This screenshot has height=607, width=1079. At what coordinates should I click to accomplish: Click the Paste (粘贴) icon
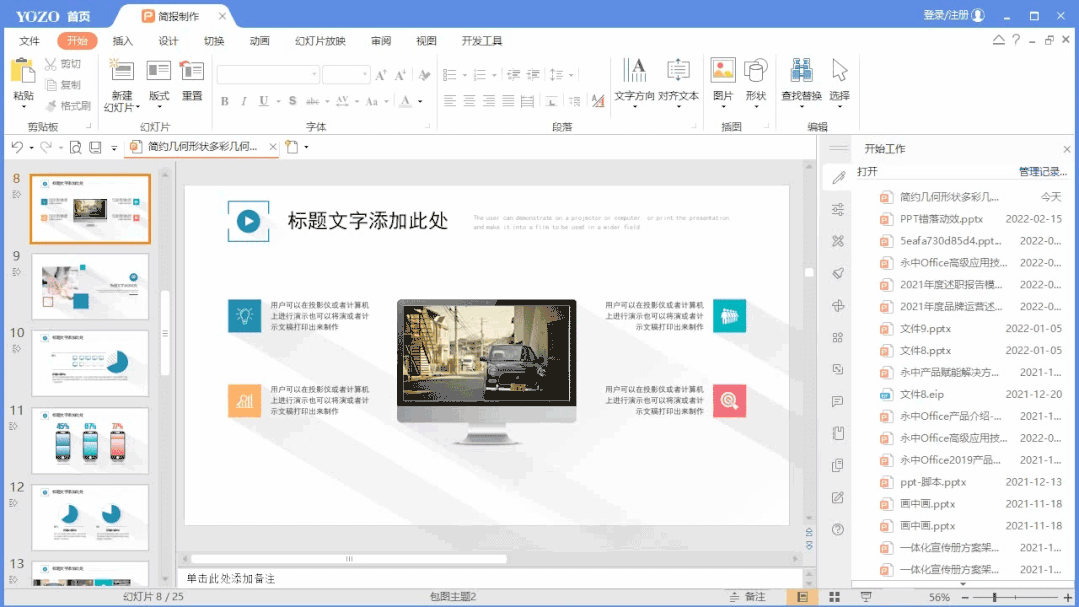pos(22,72)
